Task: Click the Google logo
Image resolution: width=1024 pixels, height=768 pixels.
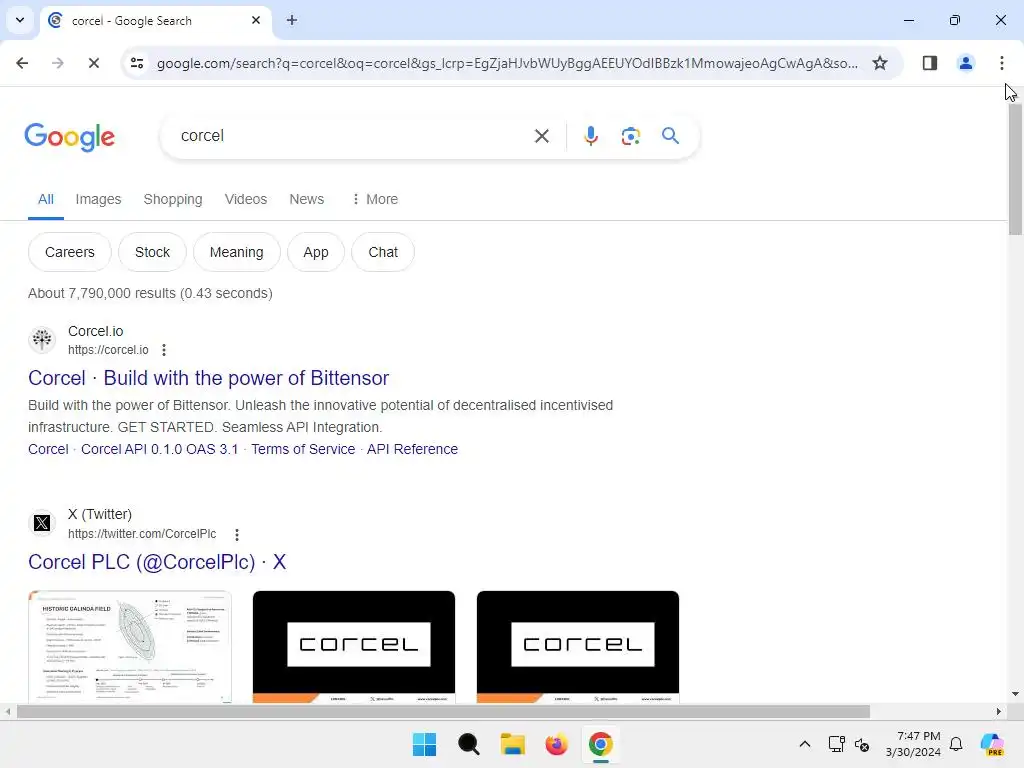Action: coord(69,136)
